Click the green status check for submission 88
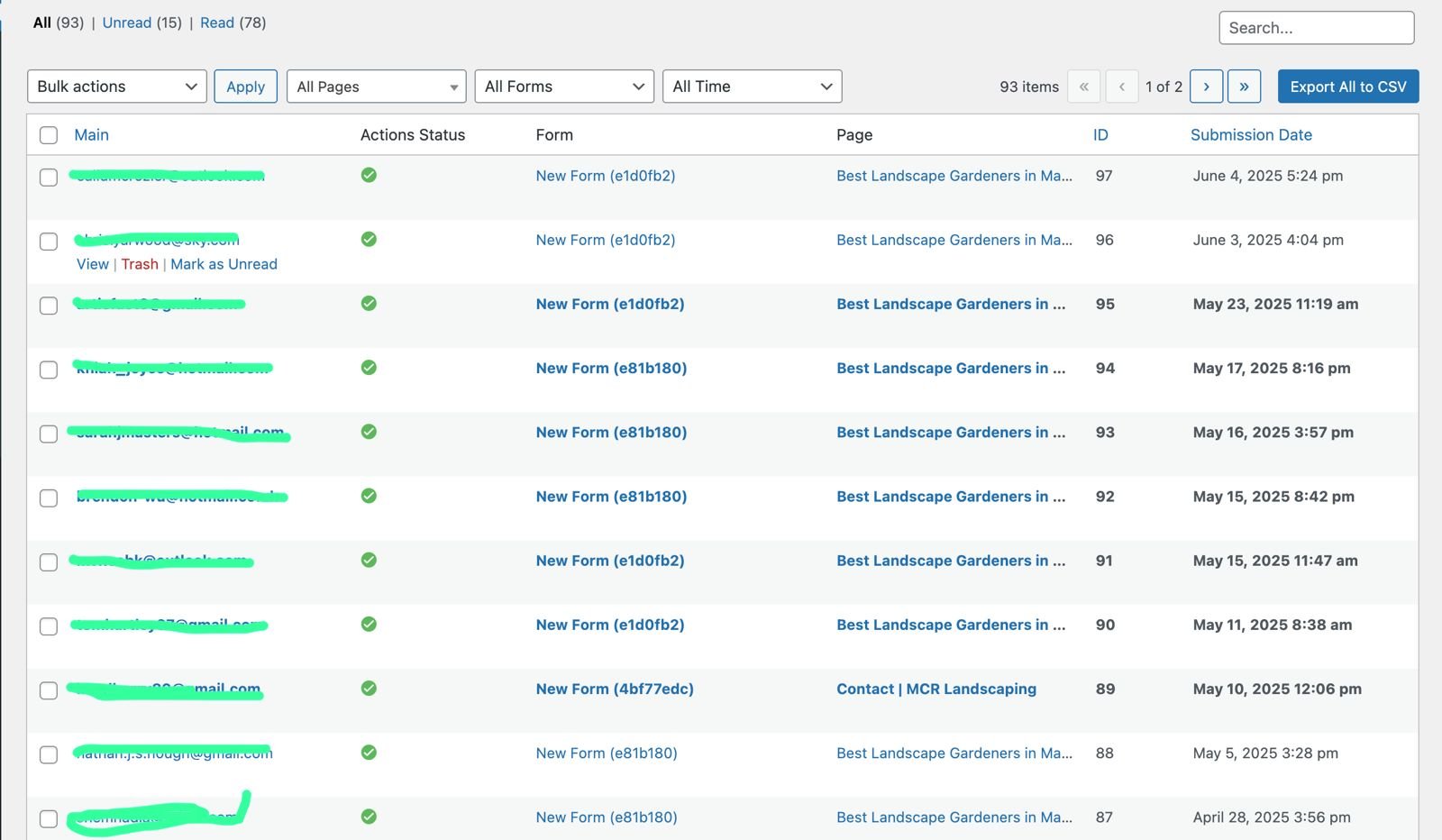The image size is (1442, 840). 369,752
